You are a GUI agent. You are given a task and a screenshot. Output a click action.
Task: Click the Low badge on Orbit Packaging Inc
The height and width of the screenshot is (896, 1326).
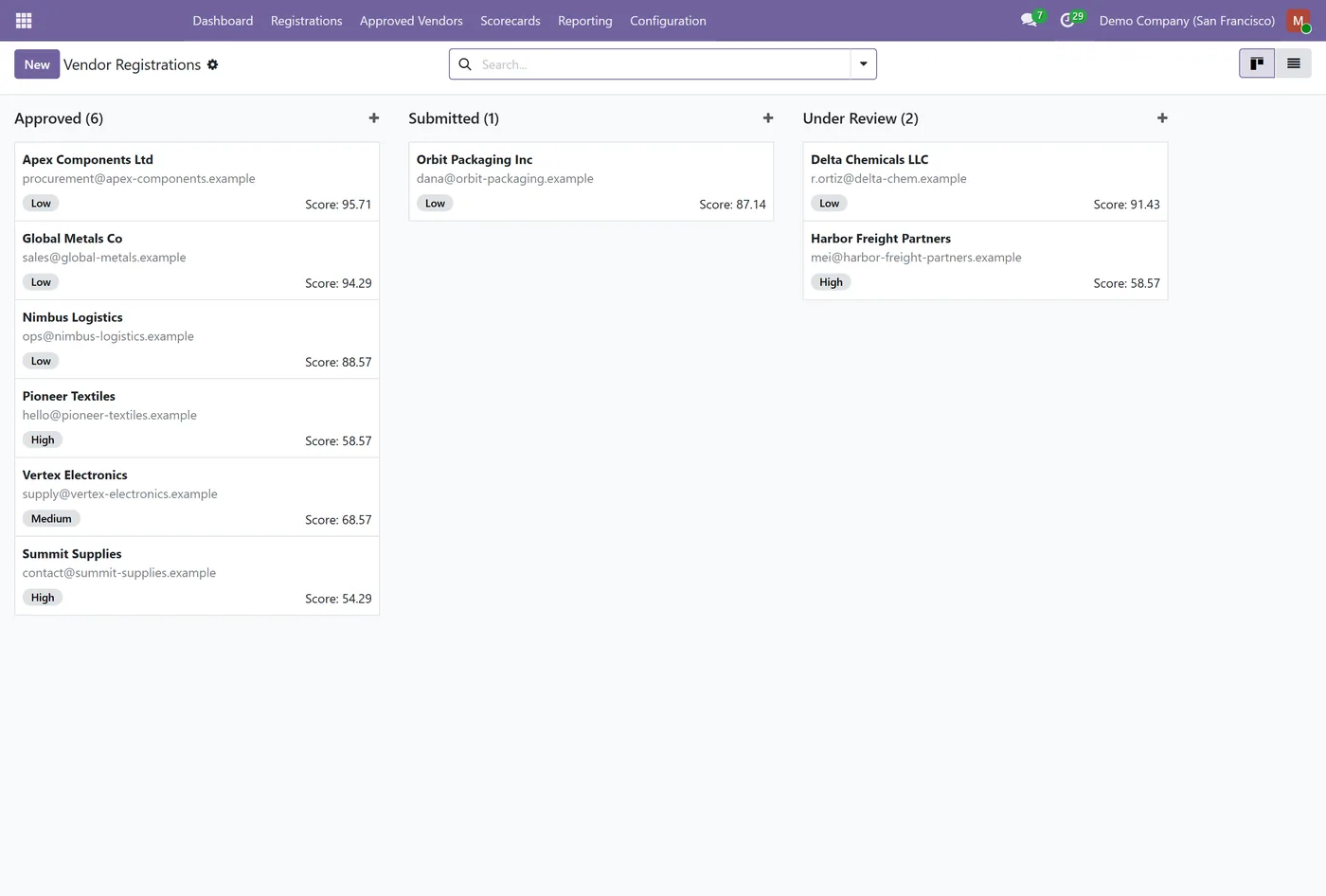(x=435, y=204)
